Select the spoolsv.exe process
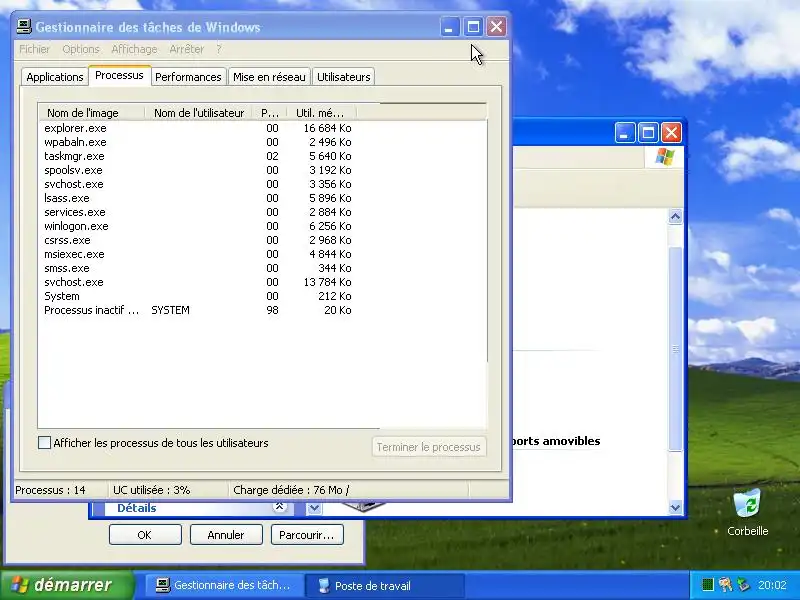Viewport: 800px width, 600px height. click(x=198, y=170)
